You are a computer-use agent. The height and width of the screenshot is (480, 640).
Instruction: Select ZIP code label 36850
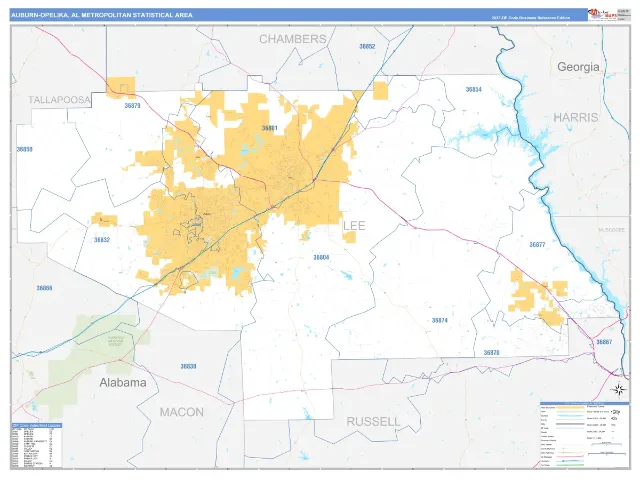(24, 149)
